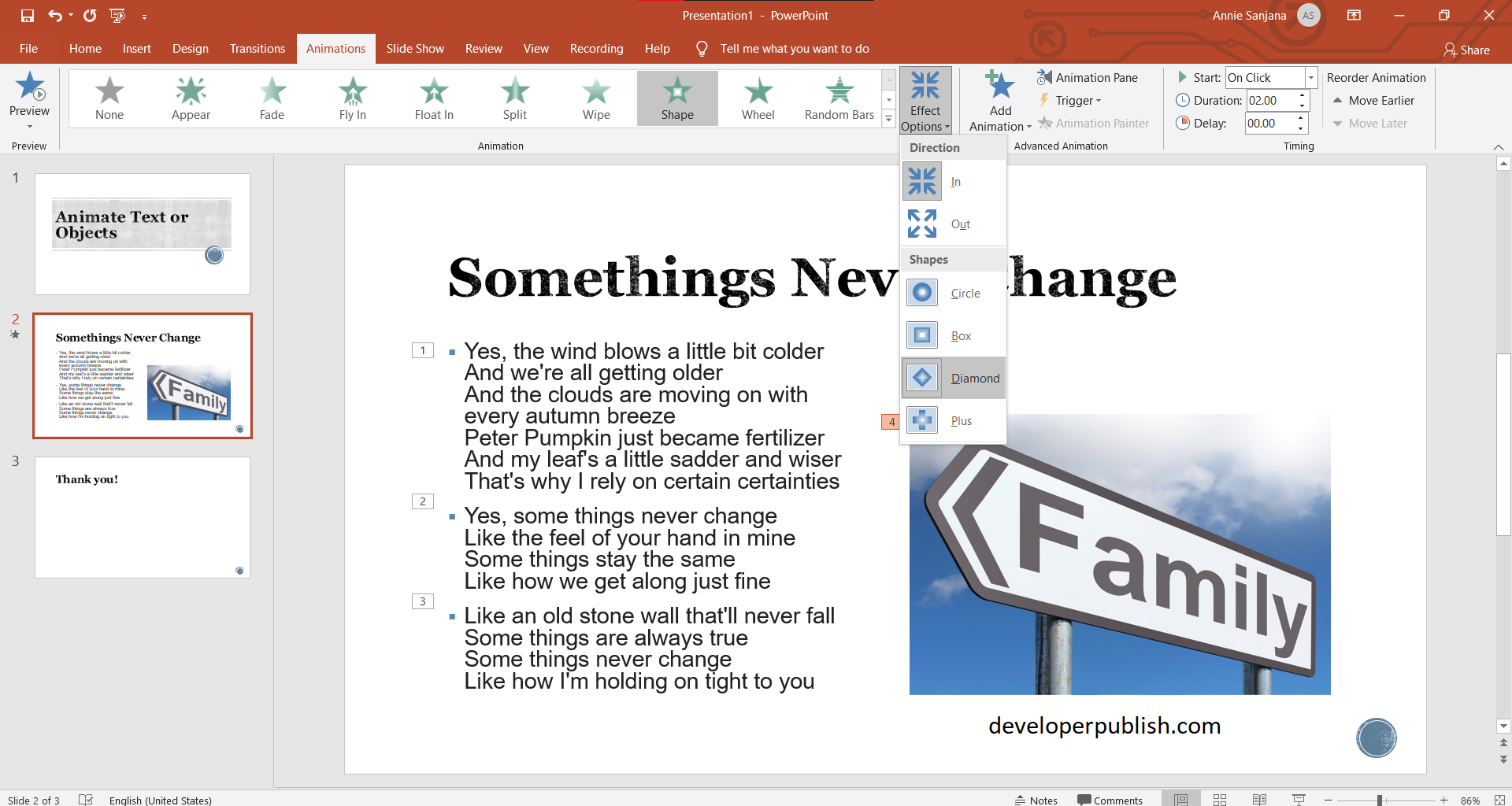Open the Slide Show tab
The height and width of the screenshot is (806, 1512).
click(x=415, y=48)
